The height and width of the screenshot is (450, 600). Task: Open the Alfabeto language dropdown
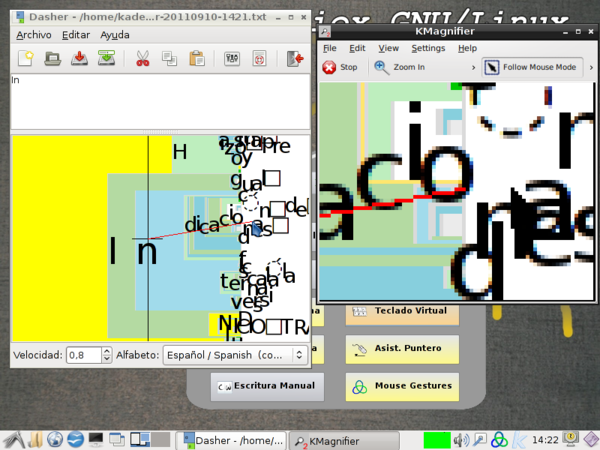235,355
